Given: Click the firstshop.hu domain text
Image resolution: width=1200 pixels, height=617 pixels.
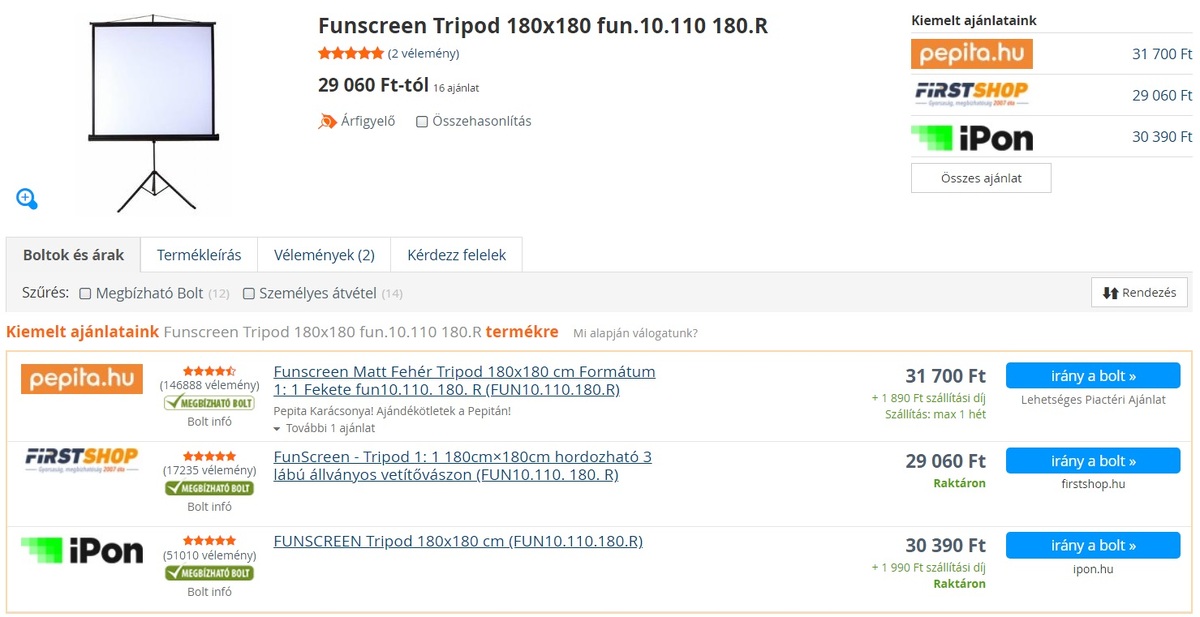Looking at the screenshot, I should (x=1093, y=484).
